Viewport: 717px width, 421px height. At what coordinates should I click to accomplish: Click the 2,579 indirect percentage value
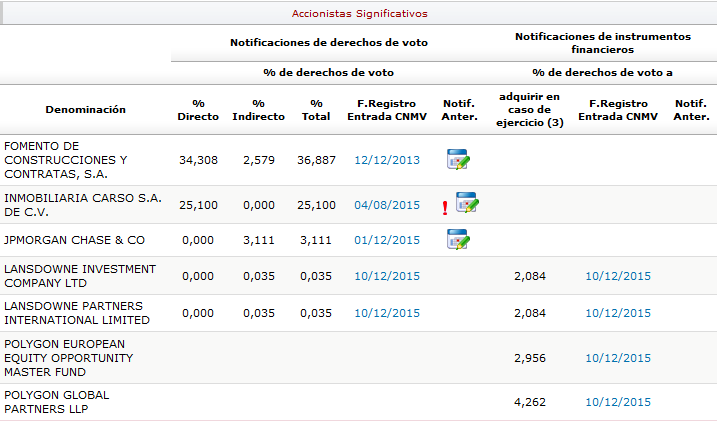point(259,160)
